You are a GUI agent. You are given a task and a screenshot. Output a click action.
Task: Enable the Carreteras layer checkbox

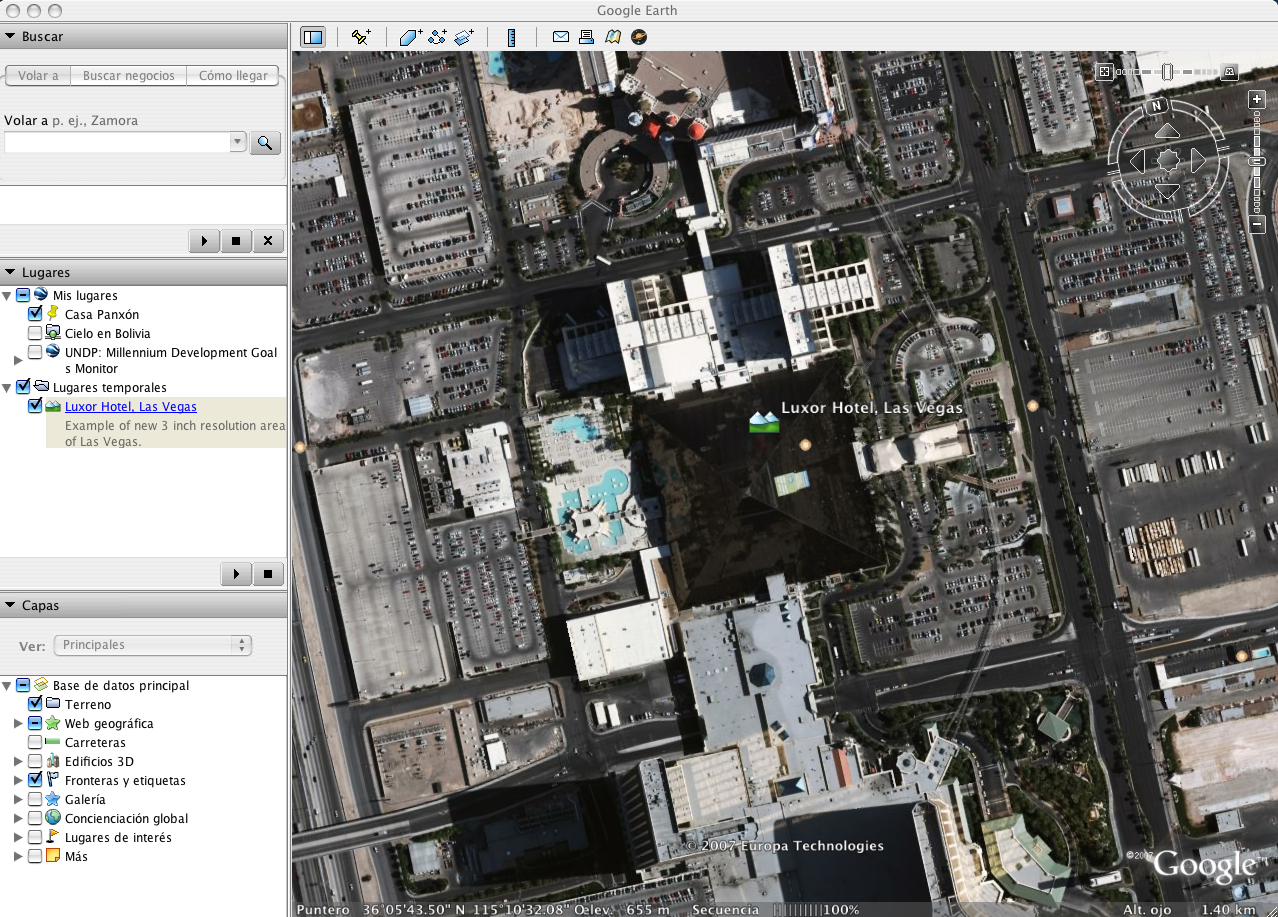click(x=35, y=742)
